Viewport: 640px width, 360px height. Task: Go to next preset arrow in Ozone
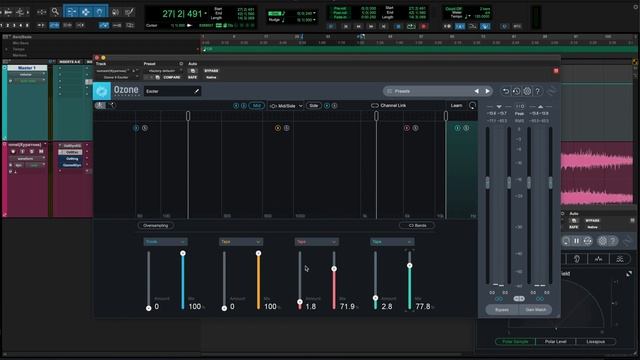tap(487, 91)
